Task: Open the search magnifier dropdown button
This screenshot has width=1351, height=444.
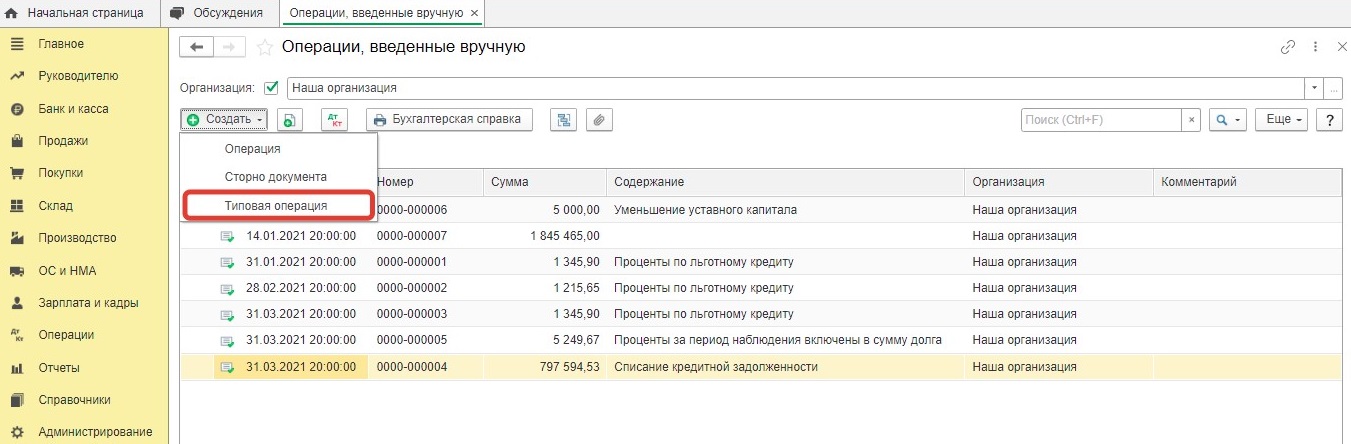Action: click(x=1227, y=120)
